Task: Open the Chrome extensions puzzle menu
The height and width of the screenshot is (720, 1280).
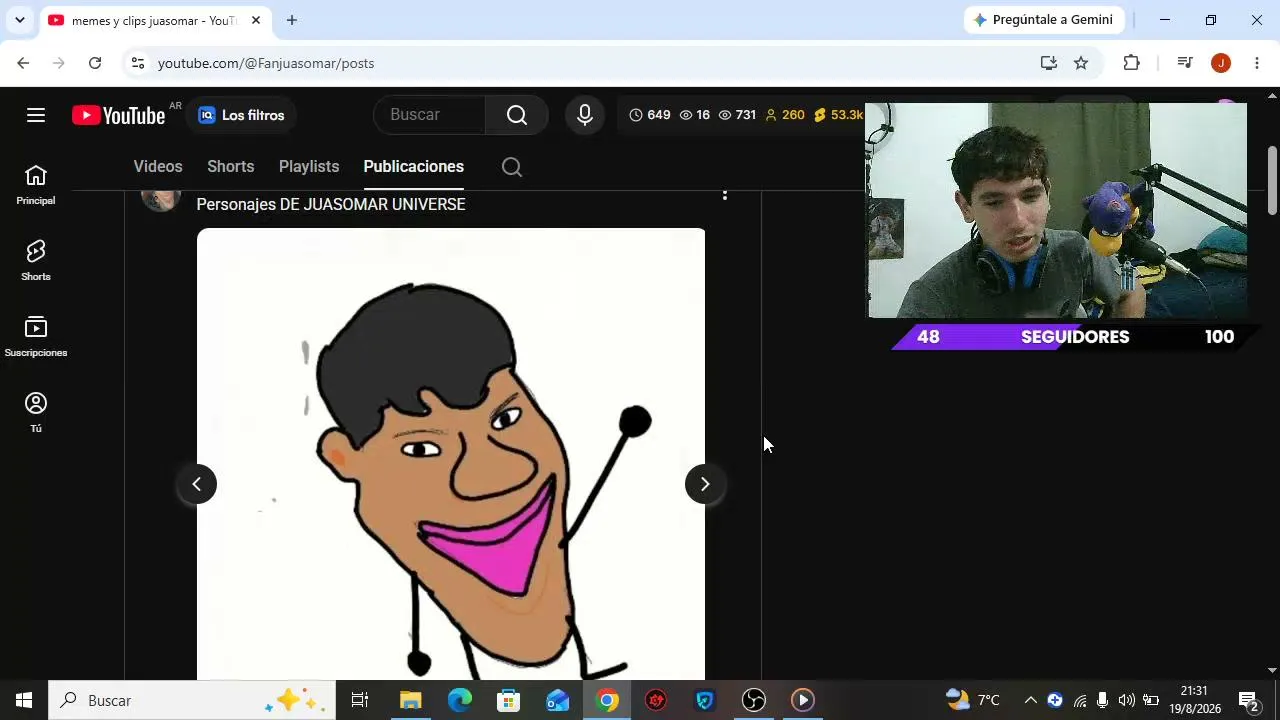Action: pyautogui.click(x=1131, y=63)
